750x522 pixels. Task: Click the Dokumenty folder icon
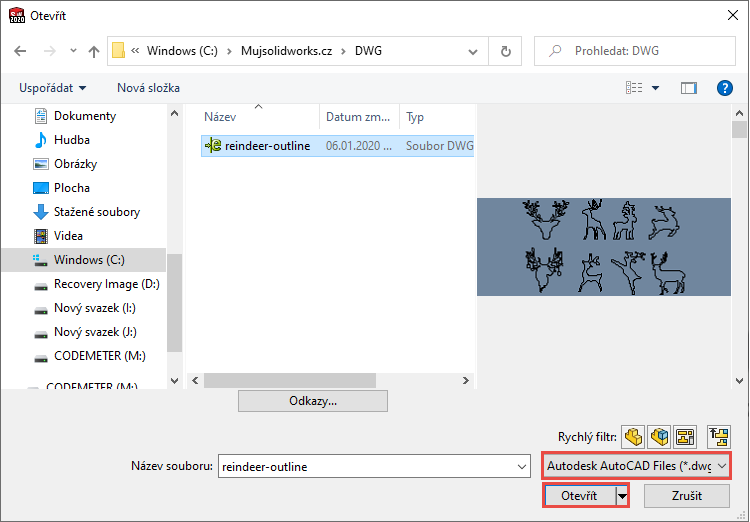coord(41,116)
